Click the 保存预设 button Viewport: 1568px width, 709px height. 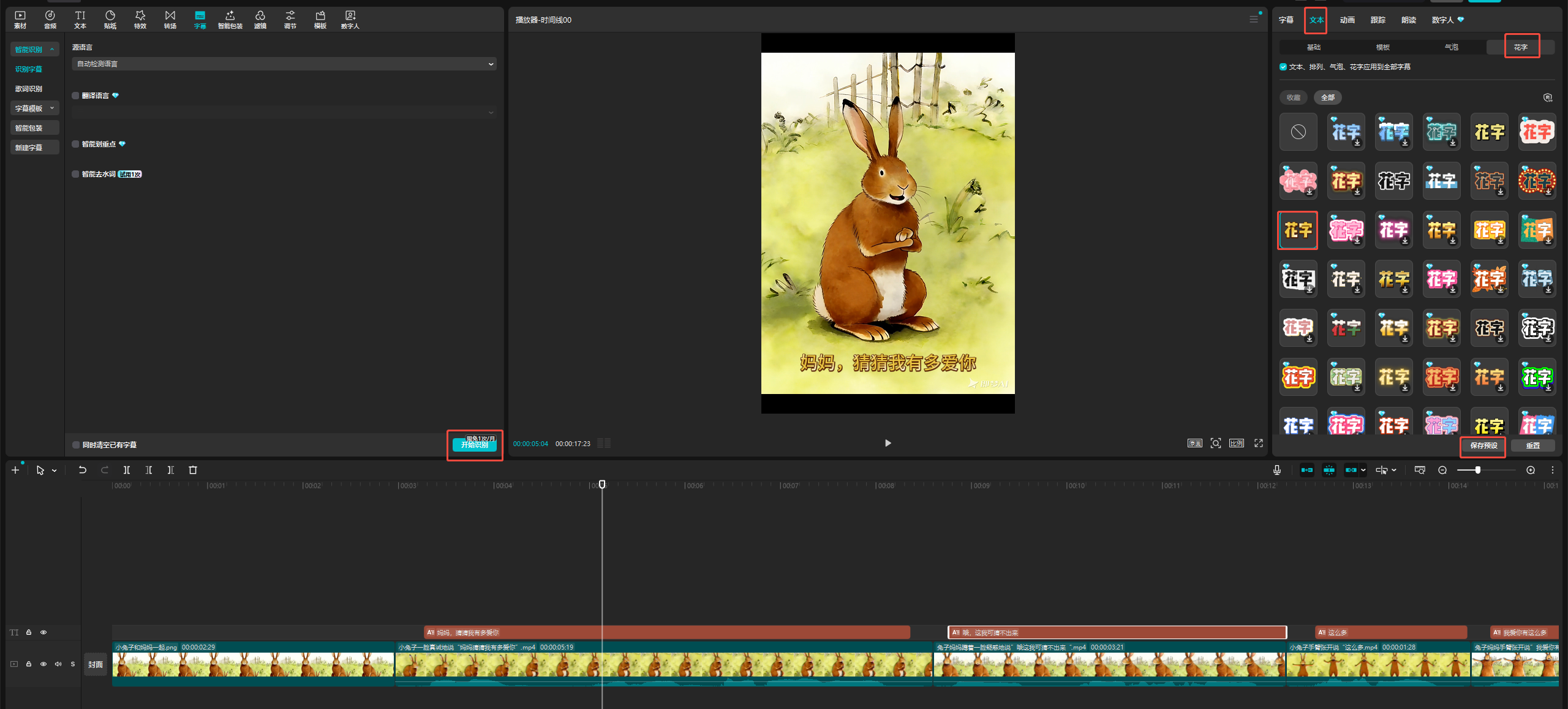click(1483, 445)
